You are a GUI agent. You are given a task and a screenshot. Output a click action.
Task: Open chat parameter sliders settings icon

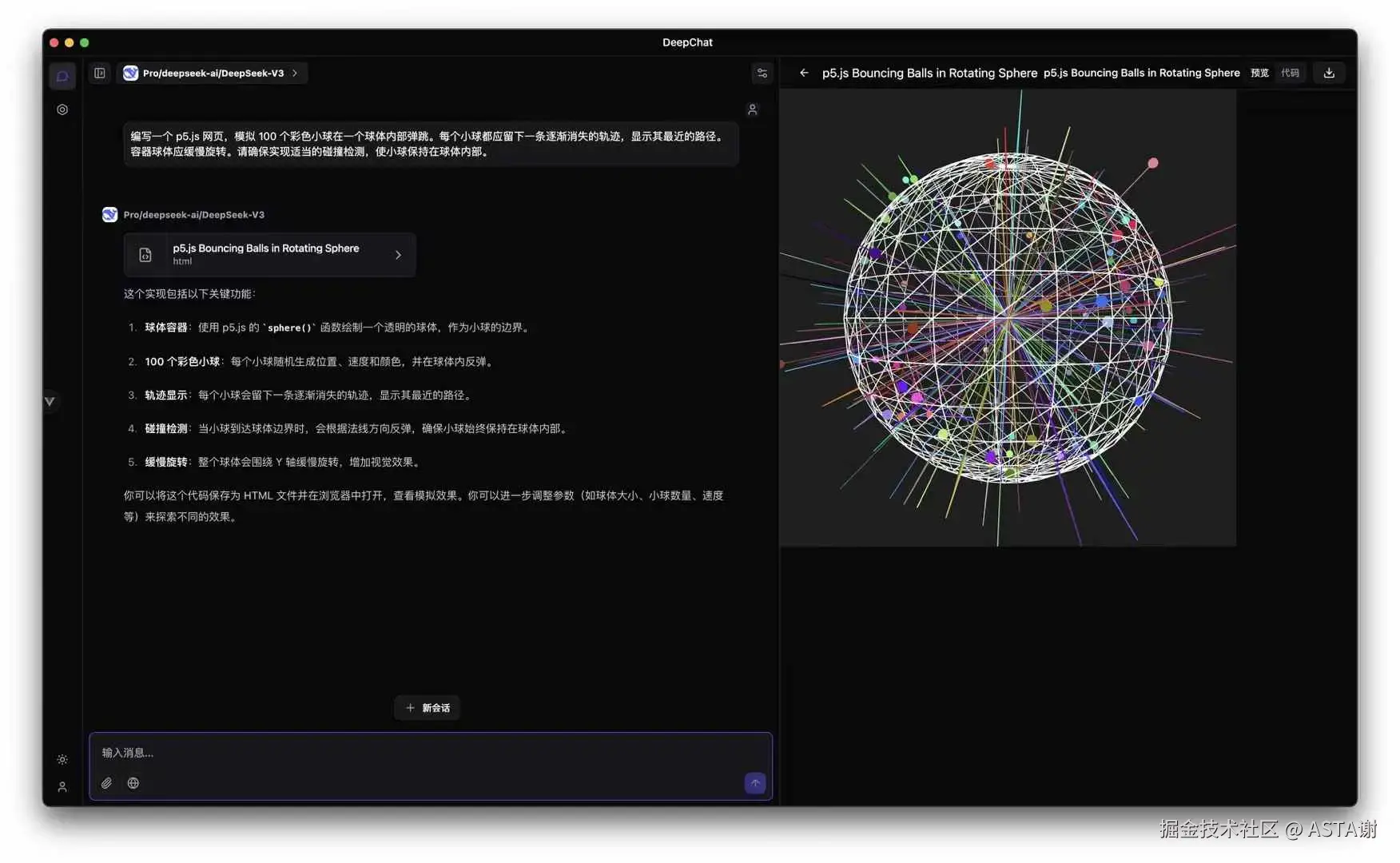762,73
